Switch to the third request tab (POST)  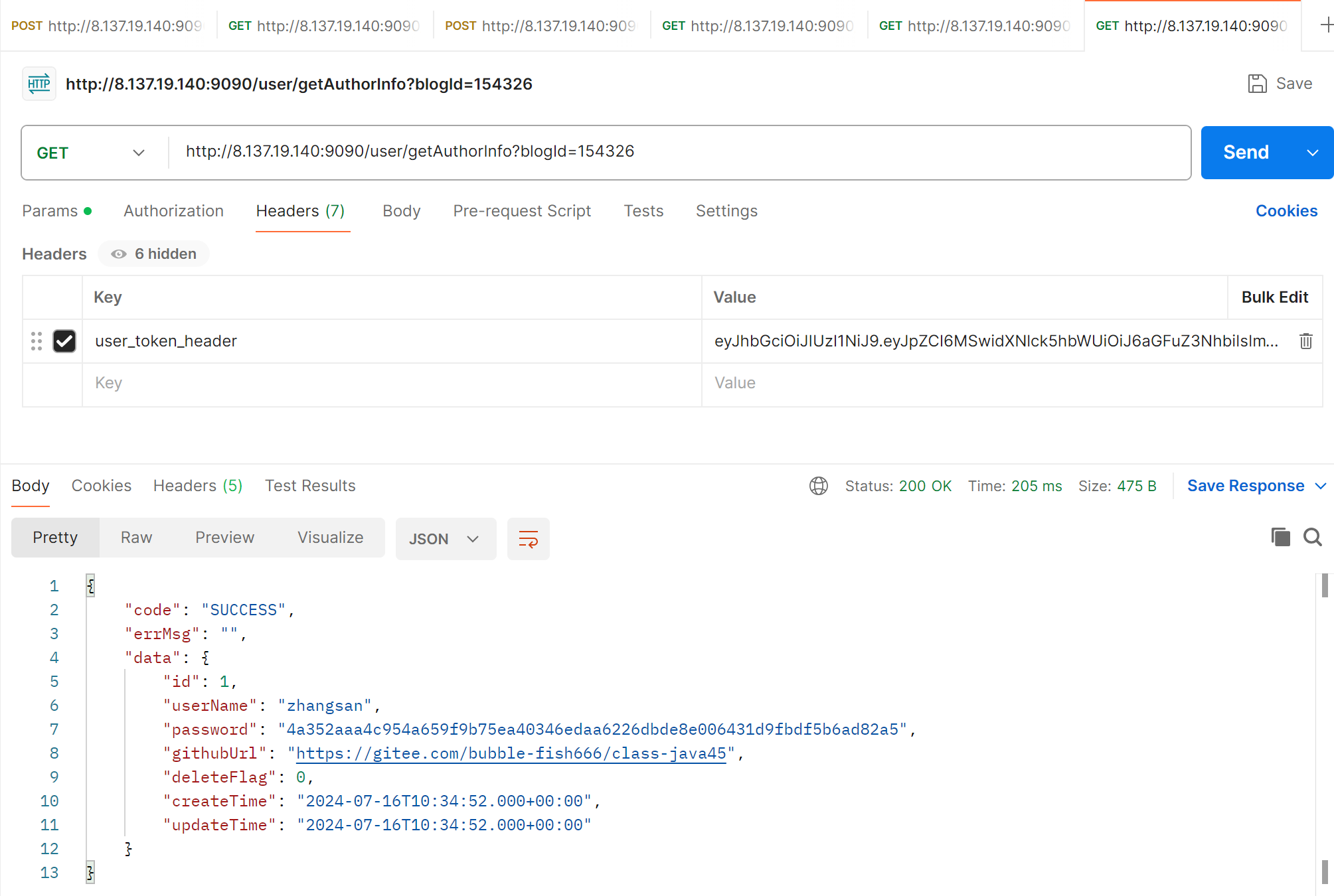click(542, 26)
